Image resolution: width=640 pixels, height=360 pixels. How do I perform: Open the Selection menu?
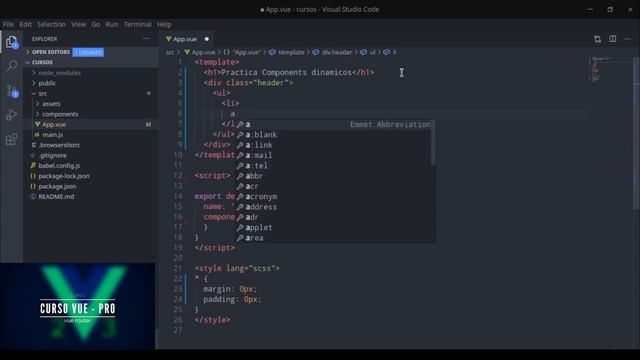click(x=51, y=24)
